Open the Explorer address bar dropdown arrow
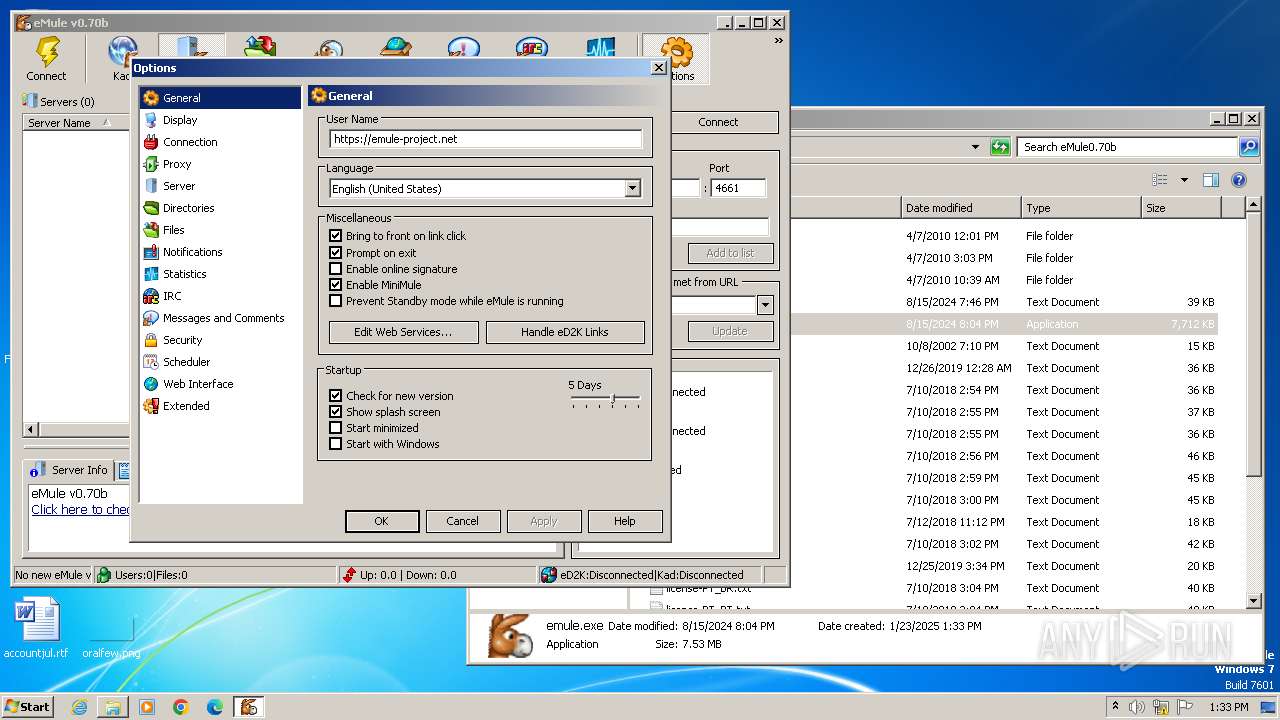Viewport: 1280px width, 720px height. coord(975,147)
